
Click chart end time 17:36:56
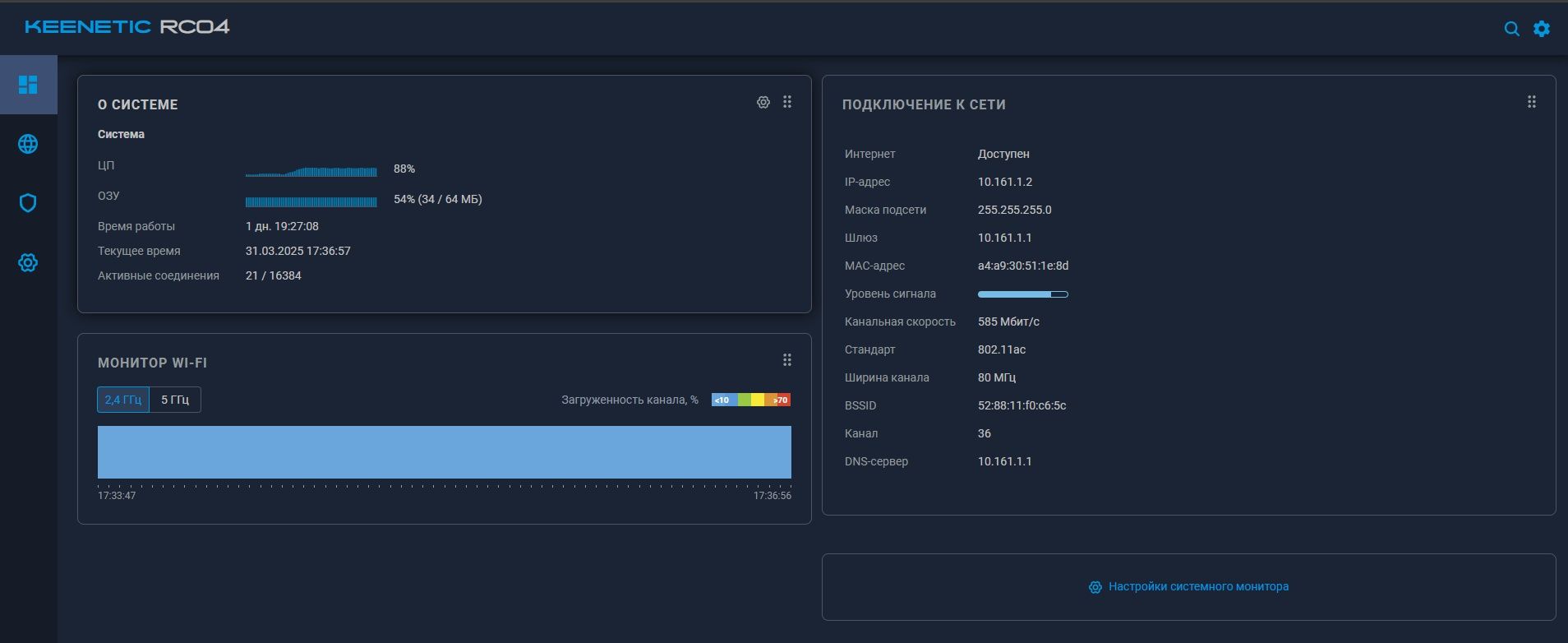pyautogui.click(x=772, y=496)
